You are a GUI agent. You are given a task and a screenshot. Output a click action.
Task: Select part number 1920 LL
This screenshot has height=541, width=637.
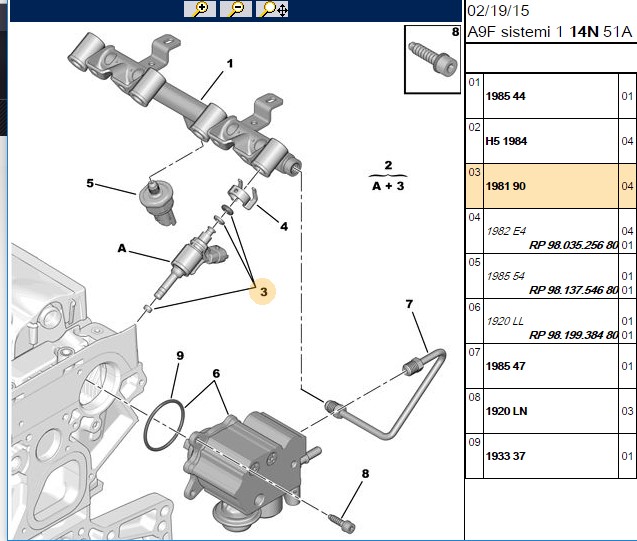tap(505, 321)
